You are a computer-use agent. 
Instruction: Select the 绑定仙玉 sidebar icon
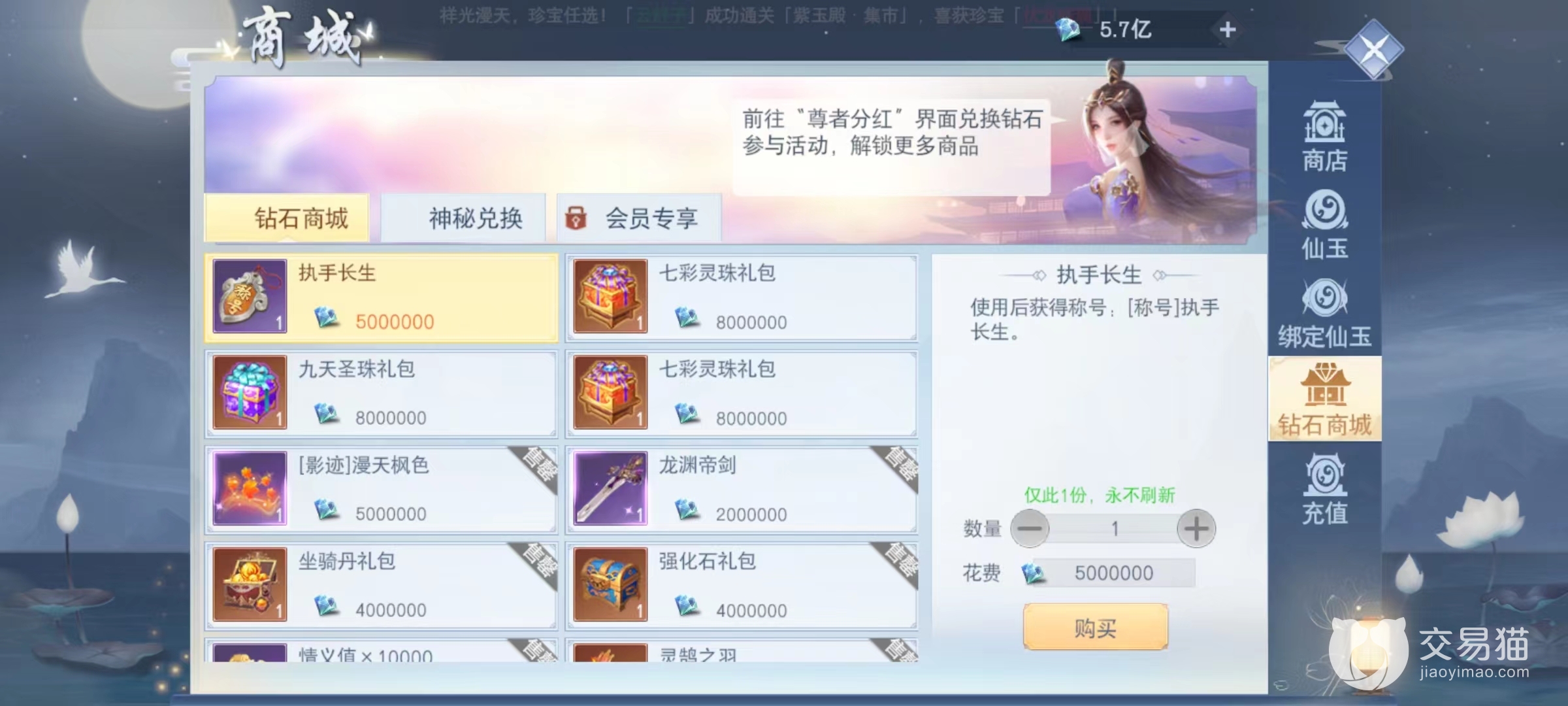(1324, 313)
